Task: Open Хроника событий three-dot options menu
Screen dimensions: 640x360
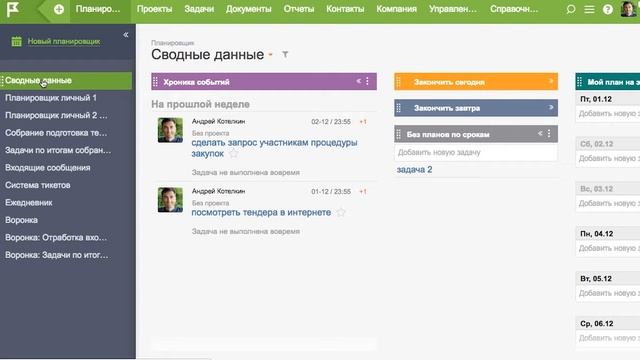Action: (x=367, y=81)
